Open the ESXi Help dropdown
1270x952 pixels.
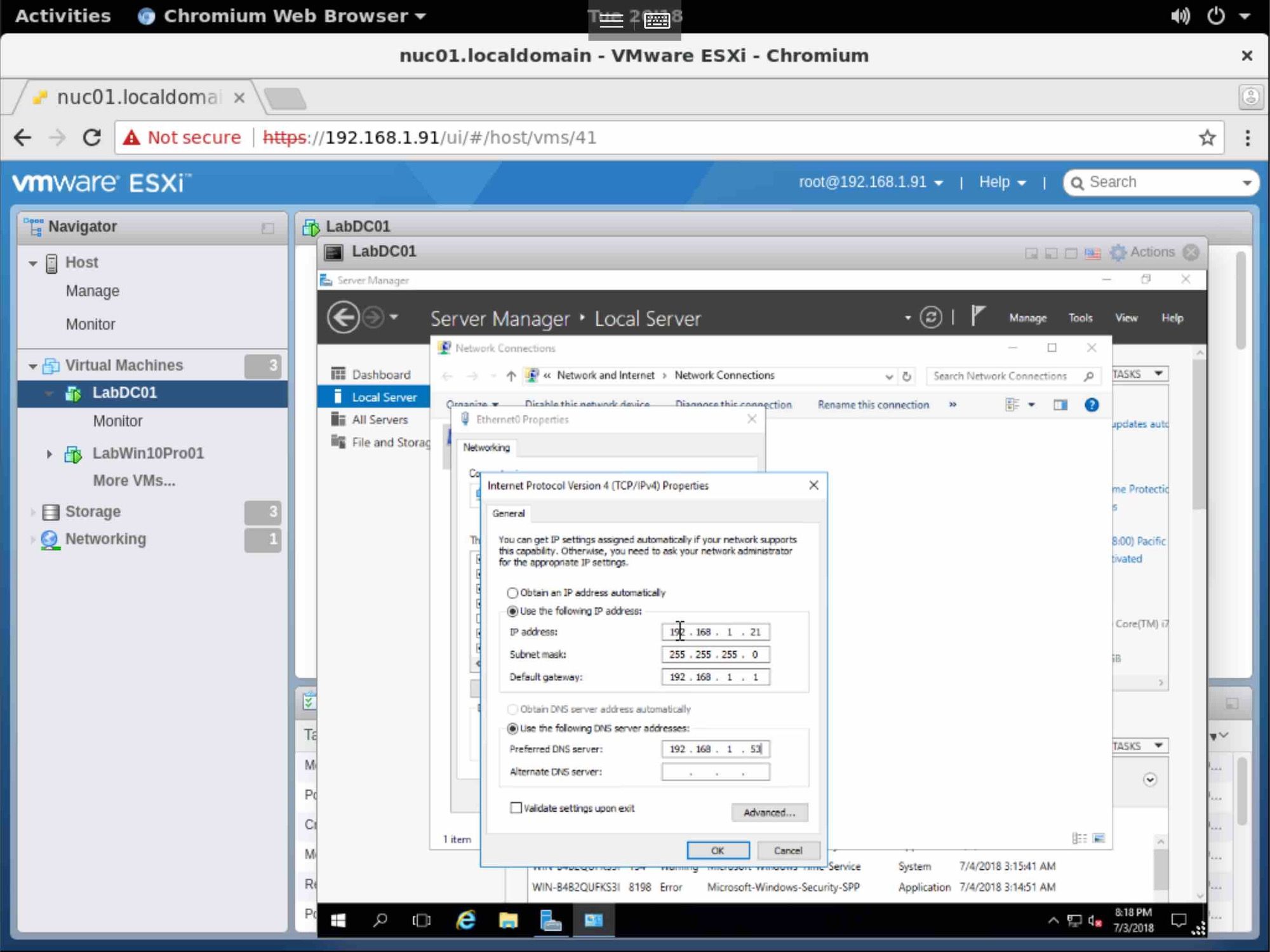pyautogui.click(x=1002, y=182)
